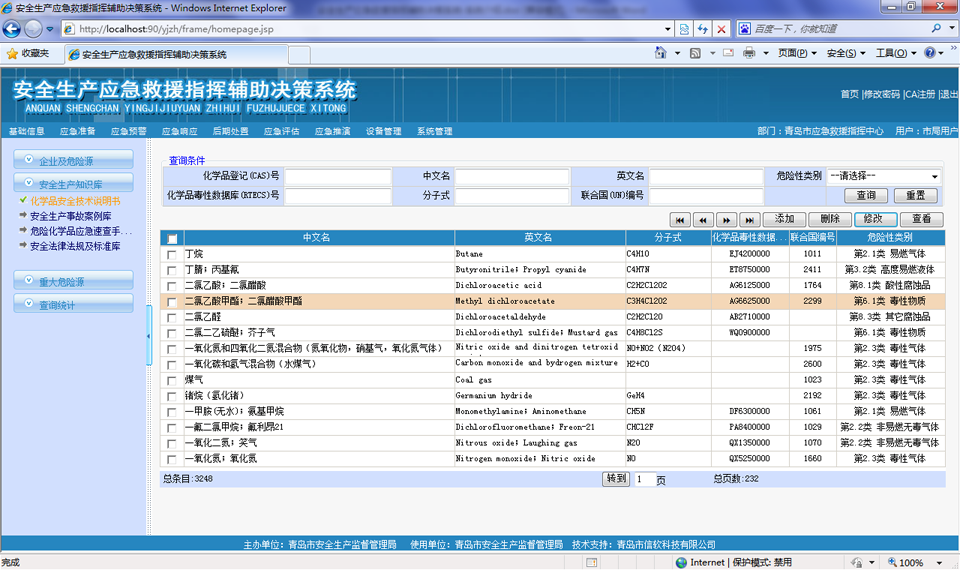Click the 查询 search button
960x570 pixels.
click(x=866, y=195)
